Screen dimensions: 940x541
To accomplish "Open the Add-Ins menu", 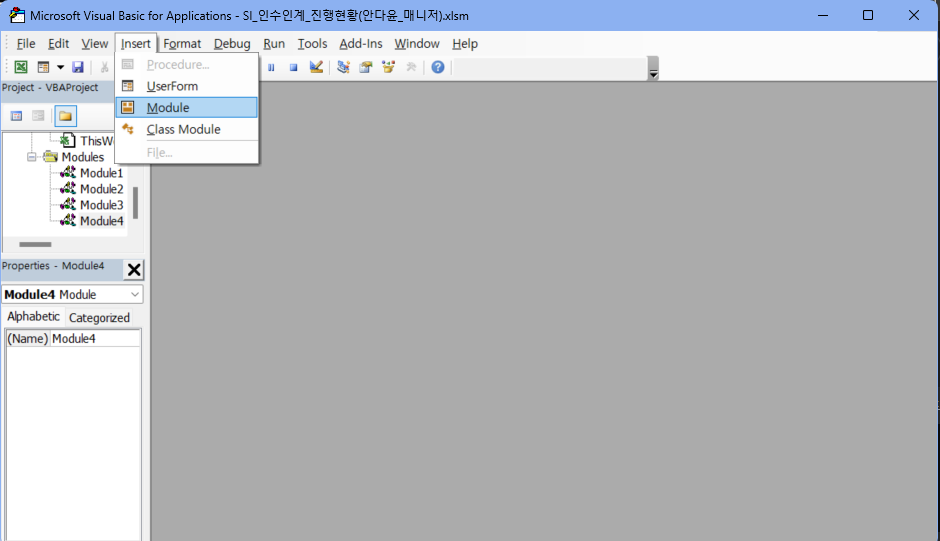I will 360,44.
